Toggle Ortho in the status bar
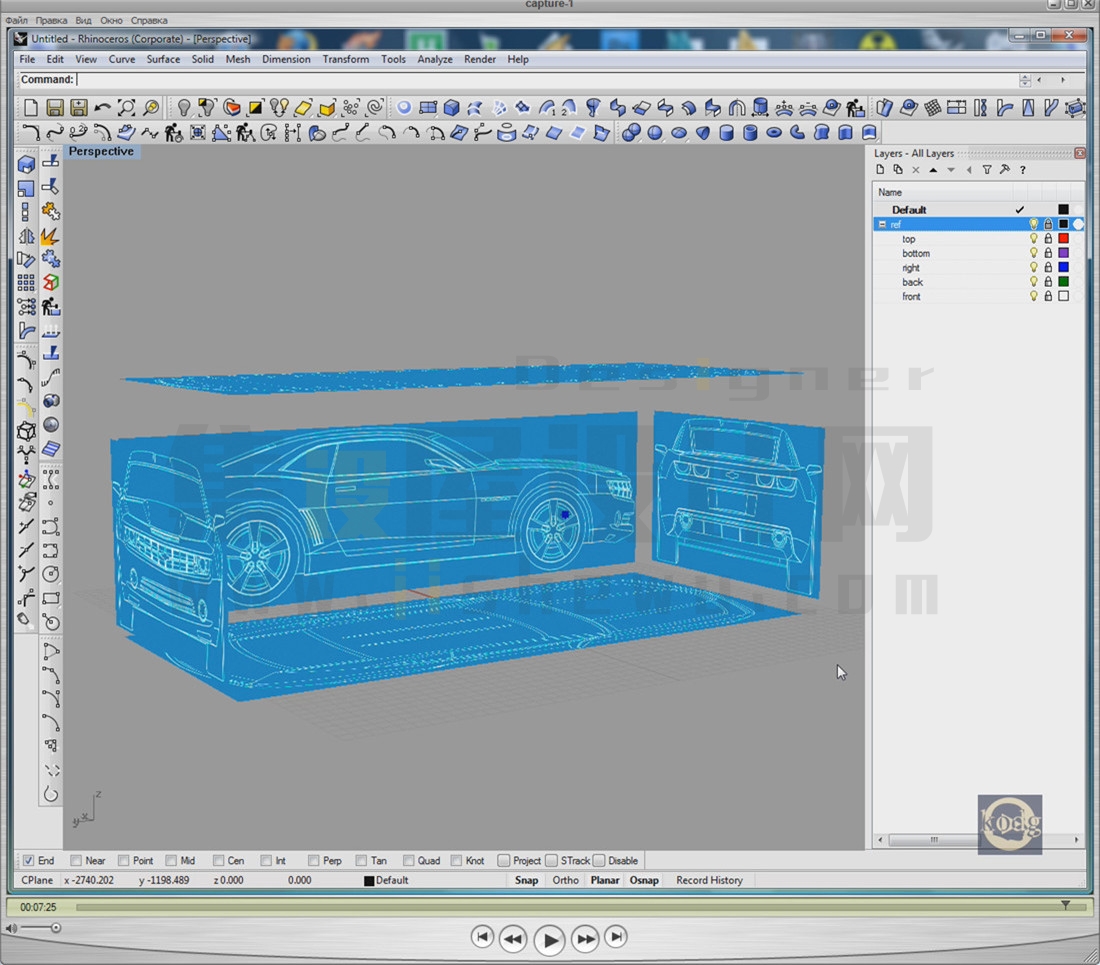1100x965 pixels. pos(565,880)
